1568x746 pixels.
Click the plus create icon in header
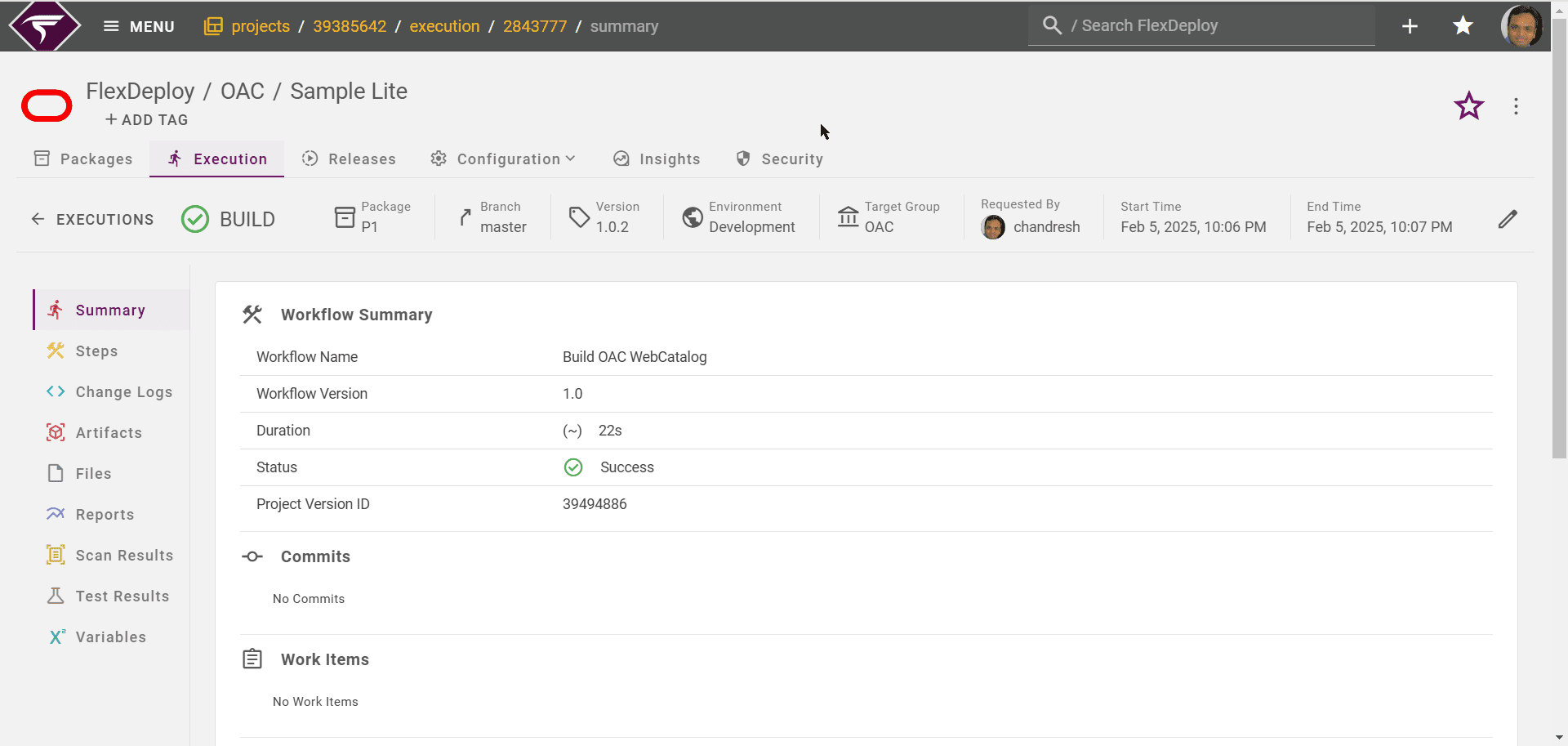pyautogui.click(x=1410, y=26)
